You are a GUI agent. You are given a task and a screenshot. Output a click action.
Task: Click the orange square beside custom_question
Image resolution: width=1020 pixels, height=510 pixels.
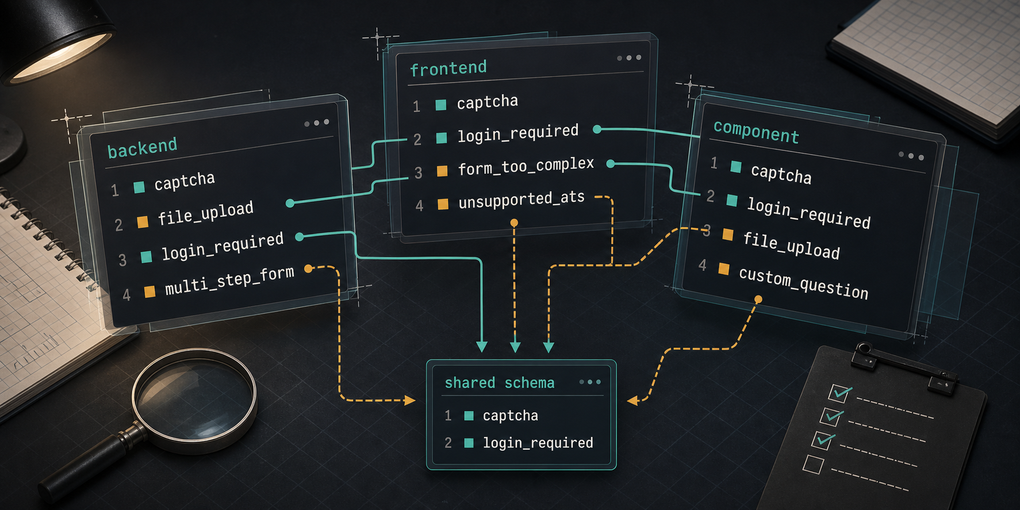pyautogui.click(x=723, y=268)
